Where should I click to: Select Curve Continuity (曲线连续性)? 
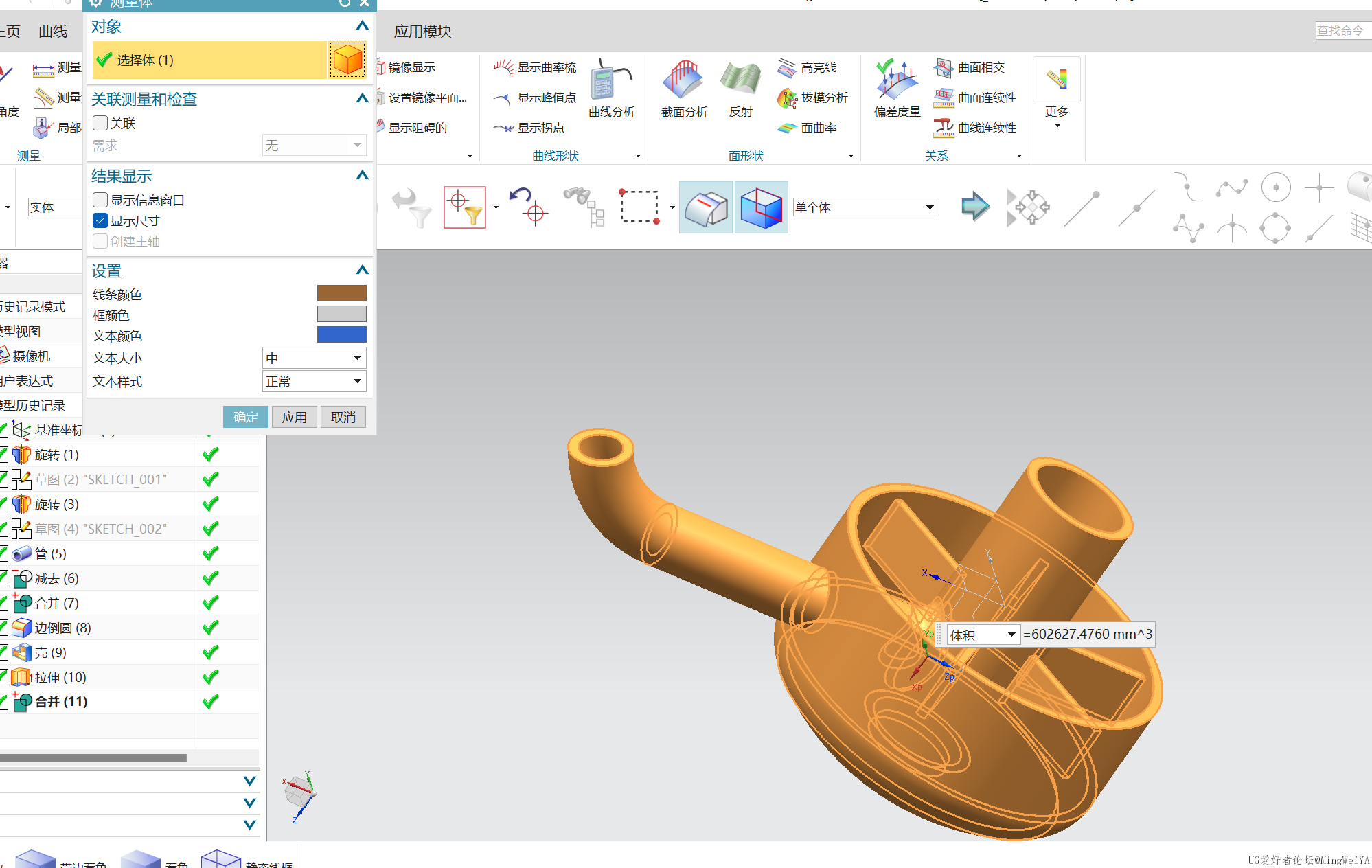pos(974,128)
